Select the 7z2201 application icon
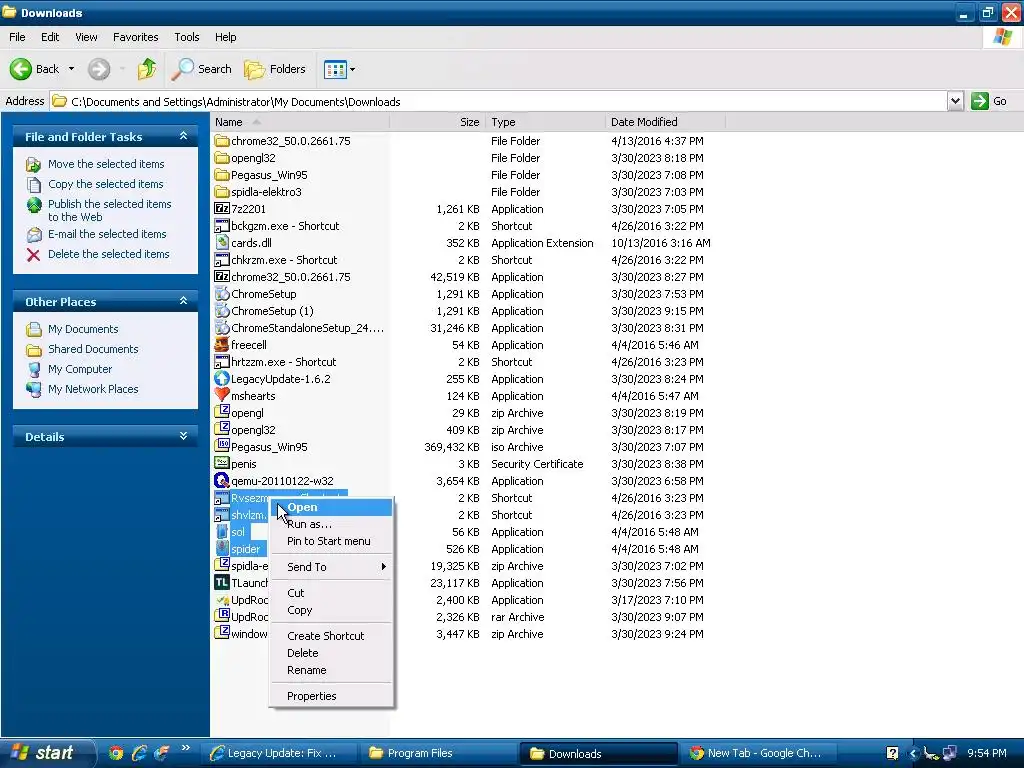The image size is (1024, 768). pos(222,208)
